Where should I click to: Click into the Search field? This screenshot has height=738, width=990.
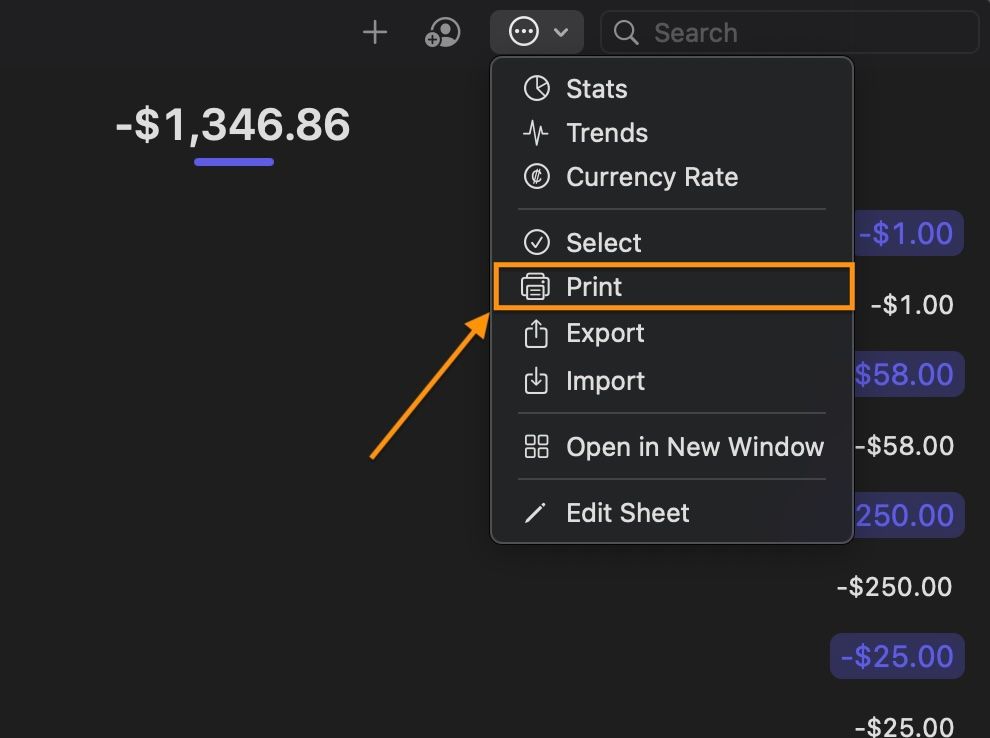[x=800, y=33]
